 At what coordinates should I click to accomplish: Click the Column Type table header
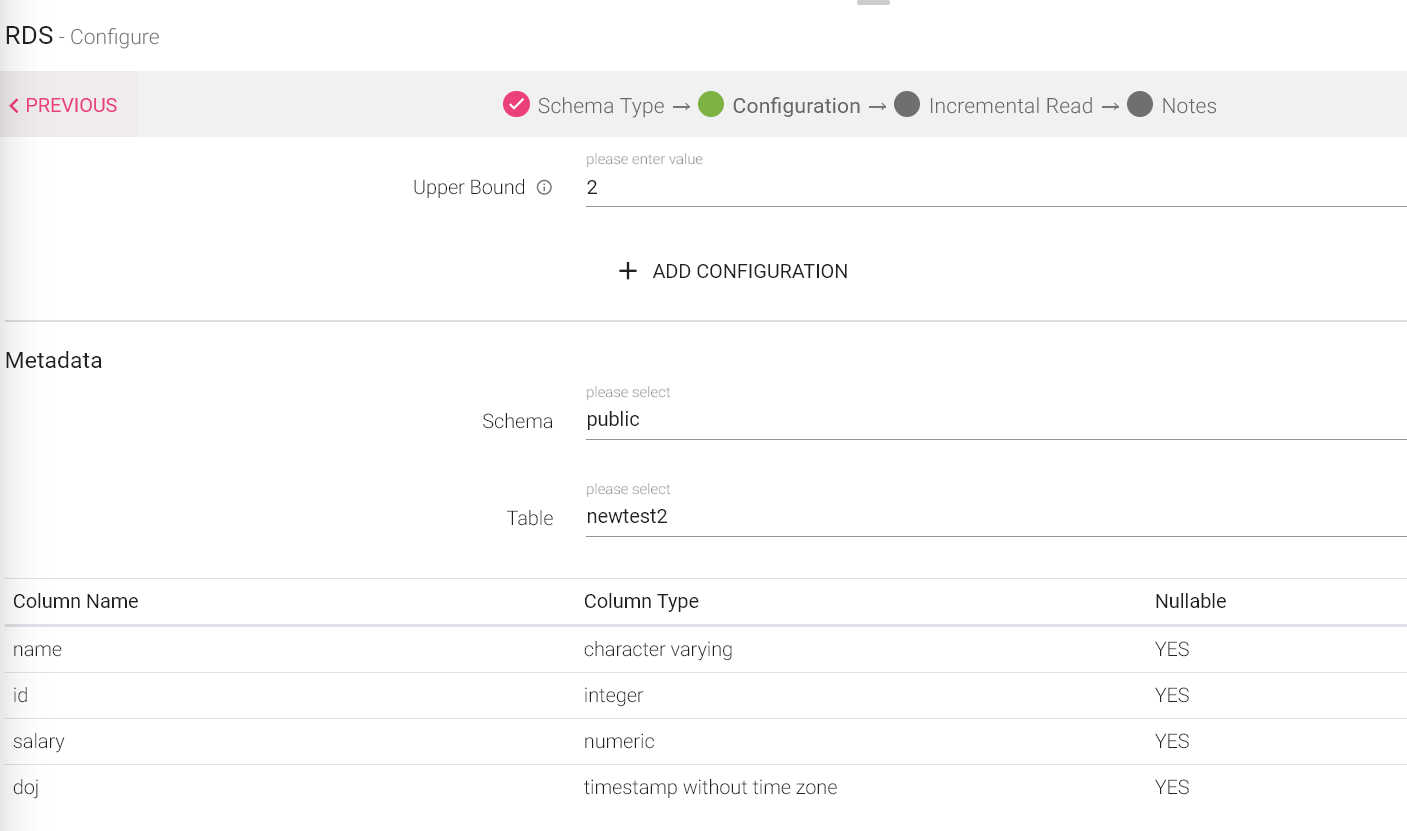point(641,601)
